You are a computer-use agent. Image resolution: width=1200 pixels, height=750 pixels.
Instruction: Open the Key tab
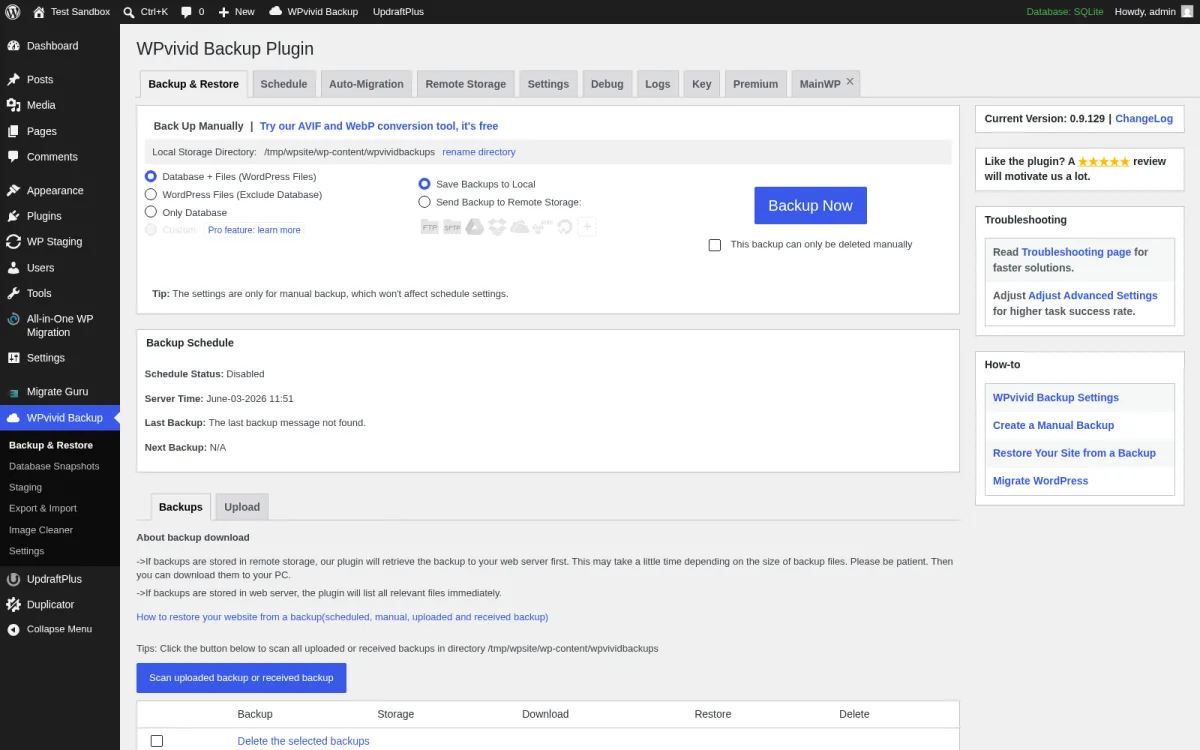702,84
